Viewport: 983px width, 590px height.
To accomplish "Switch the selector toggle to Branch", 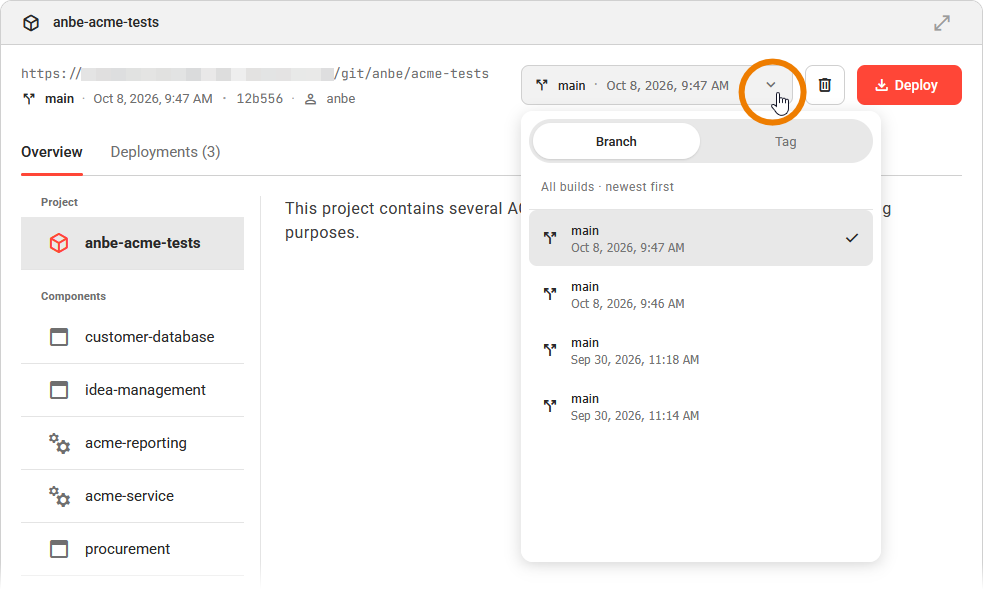I will click(x=616, y=142).
